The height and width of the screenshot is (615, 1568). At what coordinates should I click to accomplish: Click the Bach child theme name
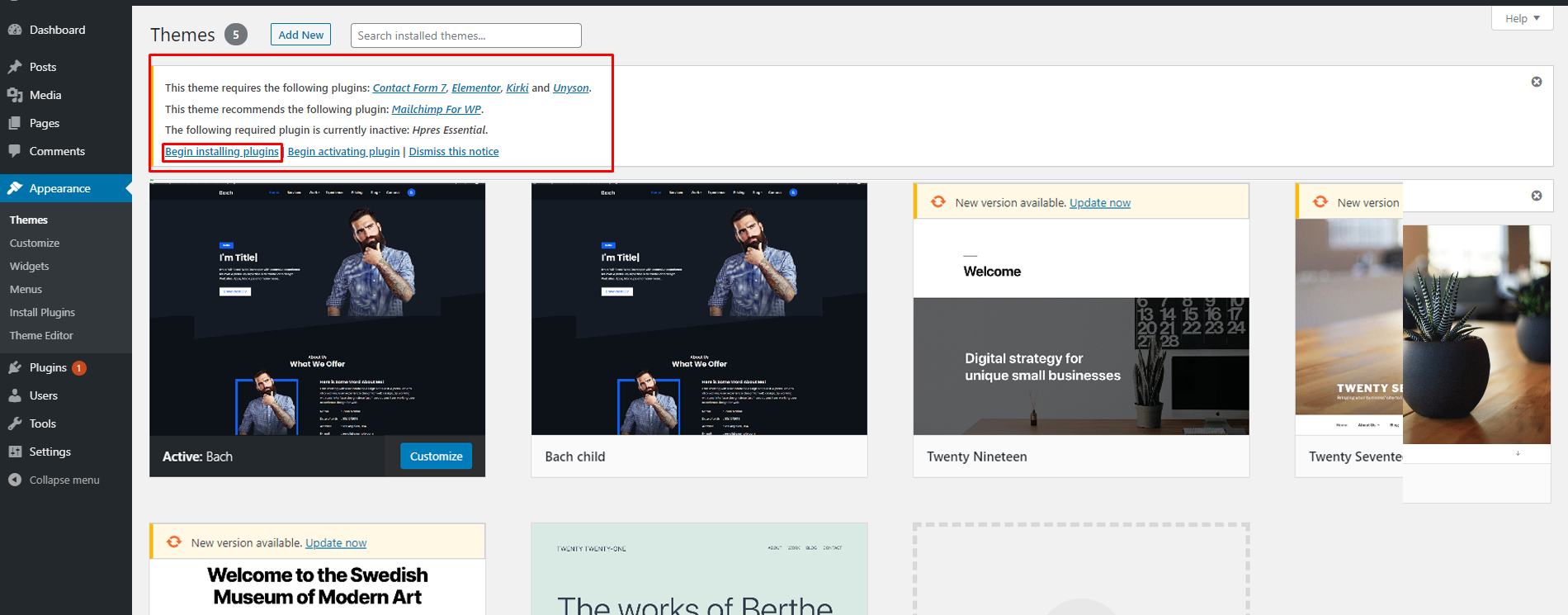(x=575, y=457)
